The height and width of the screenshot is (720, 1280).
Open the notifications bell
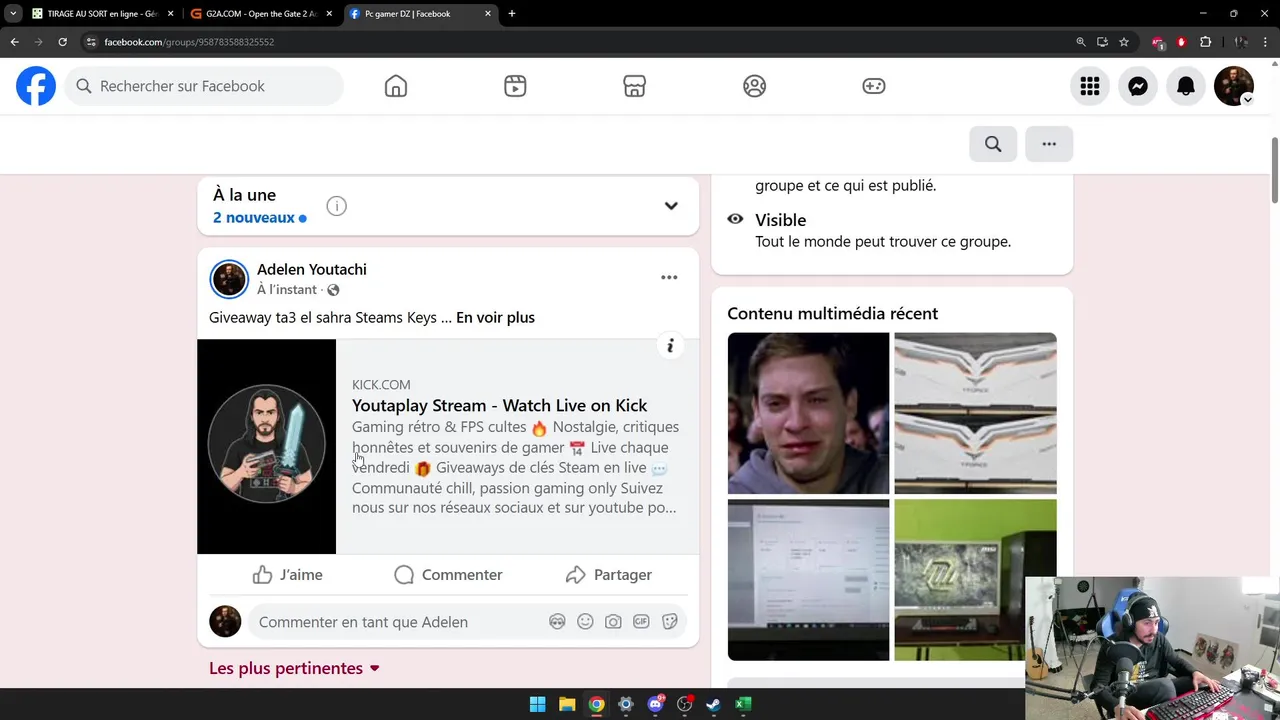(1186, 86)
